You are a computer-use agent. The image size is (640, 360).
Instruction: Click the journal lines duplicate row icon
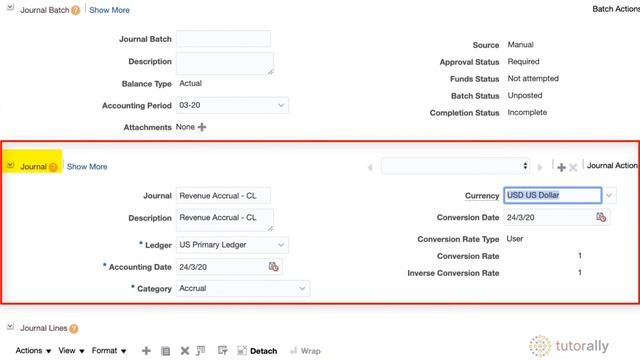165,351
